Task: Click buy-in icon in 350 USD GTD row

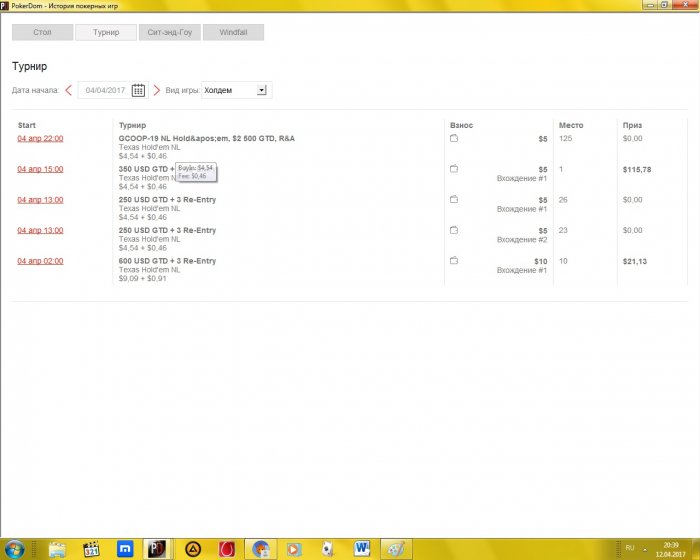Action: click(x=454, y=170)
